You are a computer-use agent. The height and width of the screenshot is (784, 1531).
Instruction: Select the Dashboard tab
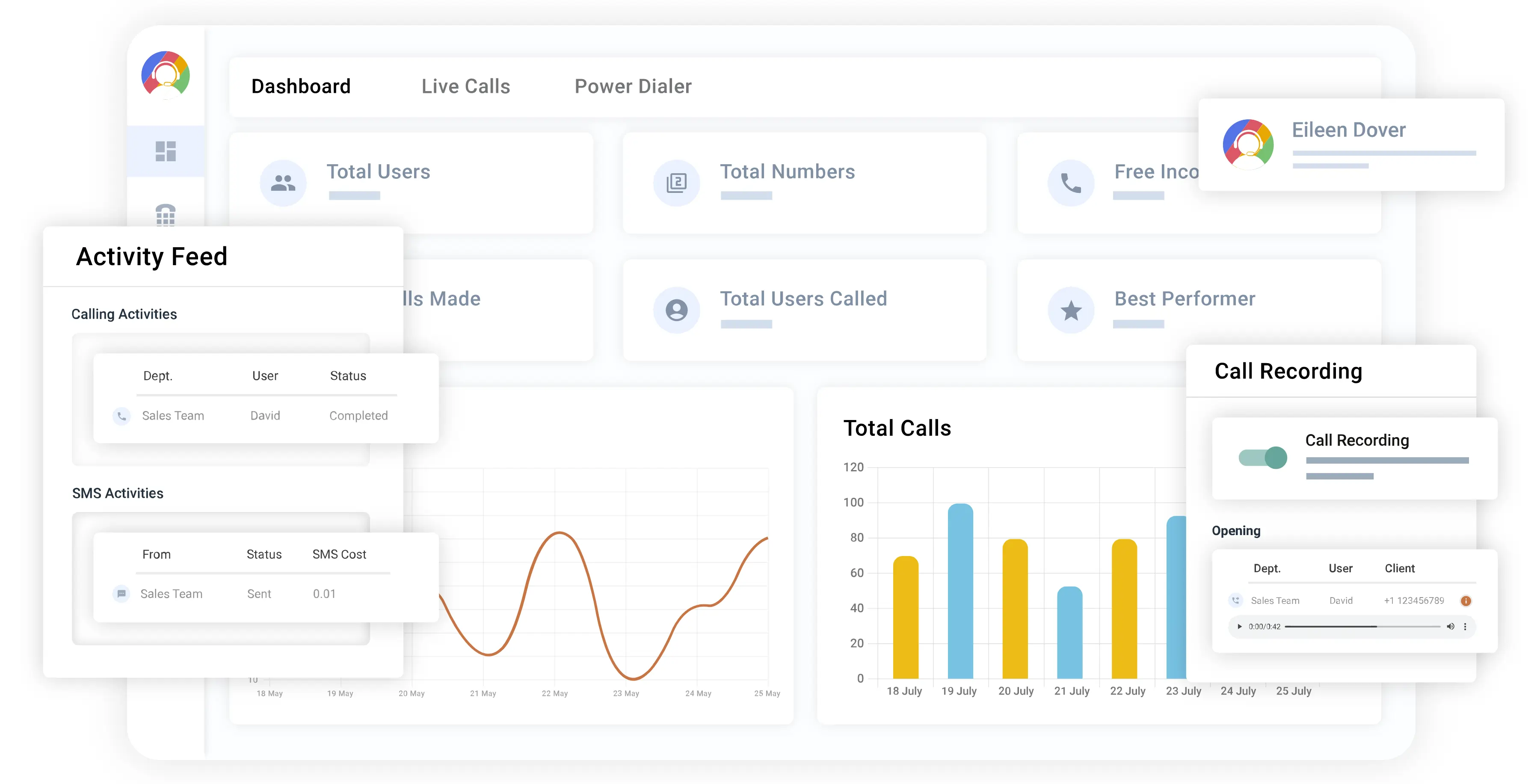pyautogui.click(x=301, y=87)
